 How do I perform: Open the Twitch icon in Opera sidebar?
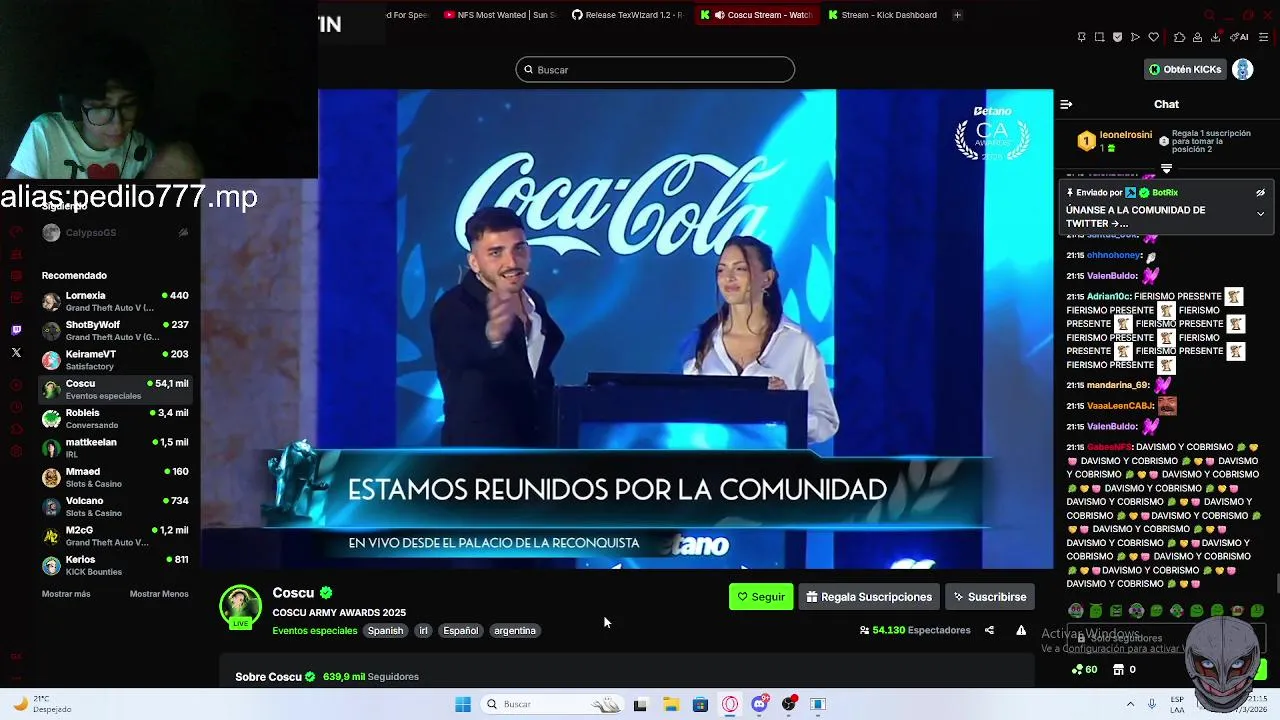[x=16, y=330]
